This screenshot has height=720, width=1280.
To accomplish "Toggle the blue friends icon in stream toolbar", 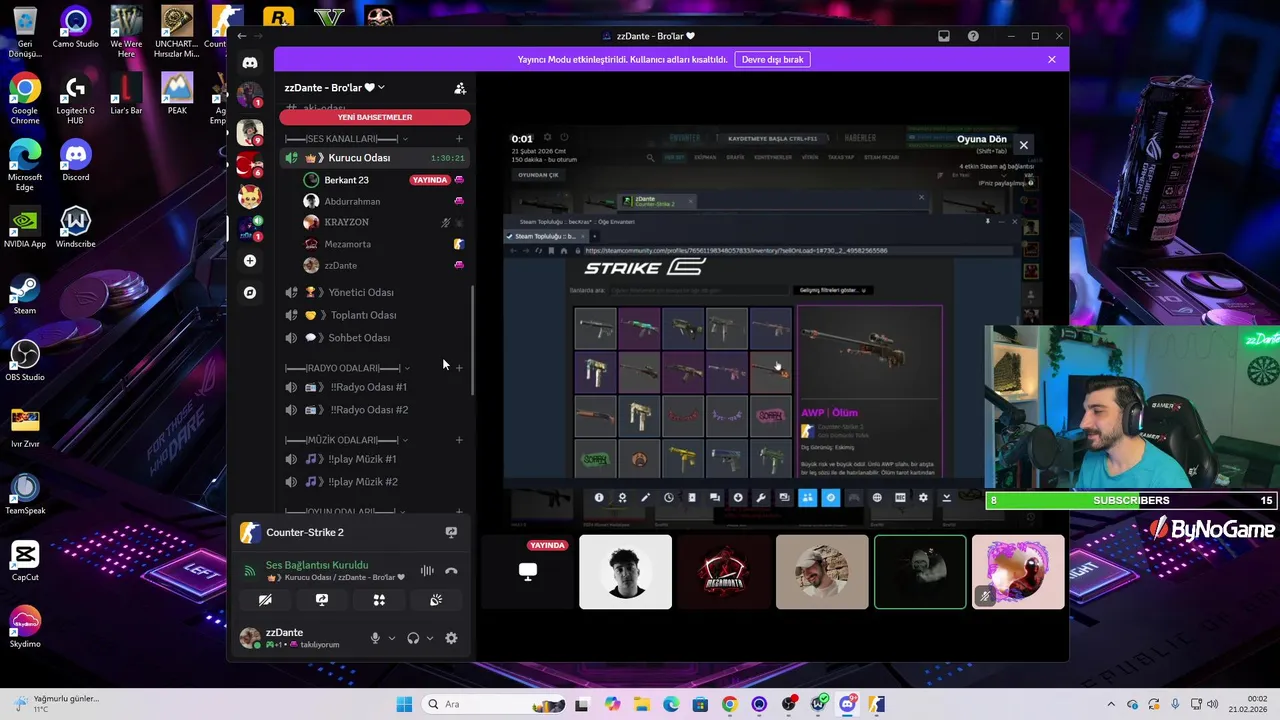I will (807, 497).
